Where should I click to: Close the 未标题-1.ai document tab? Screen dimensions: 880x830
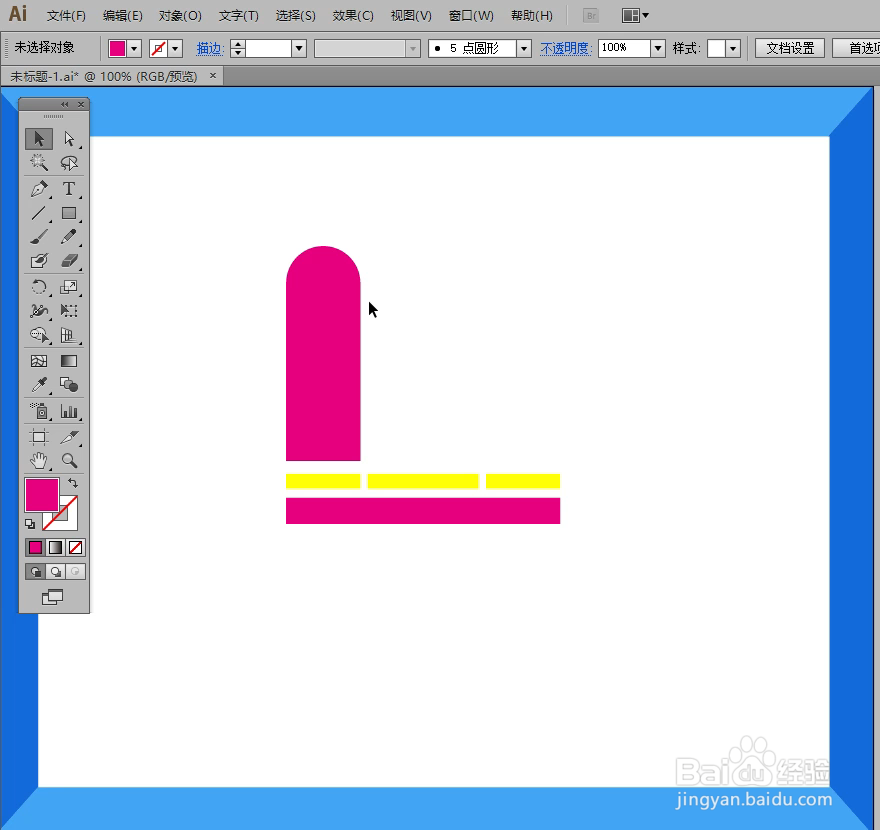click(x=213, y=75)
